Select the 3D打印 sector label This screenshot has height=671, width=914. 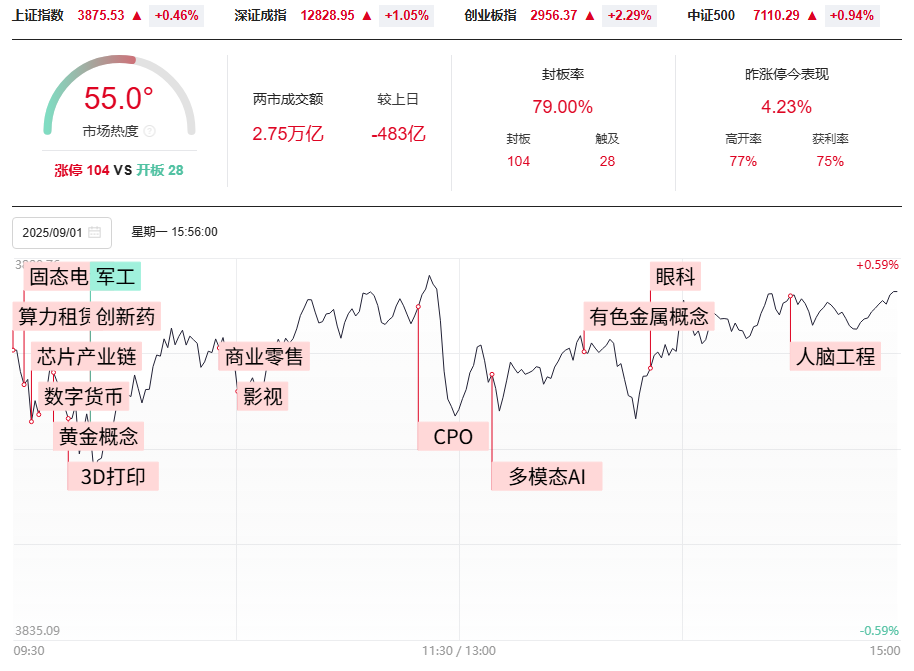tap(113, 476)
